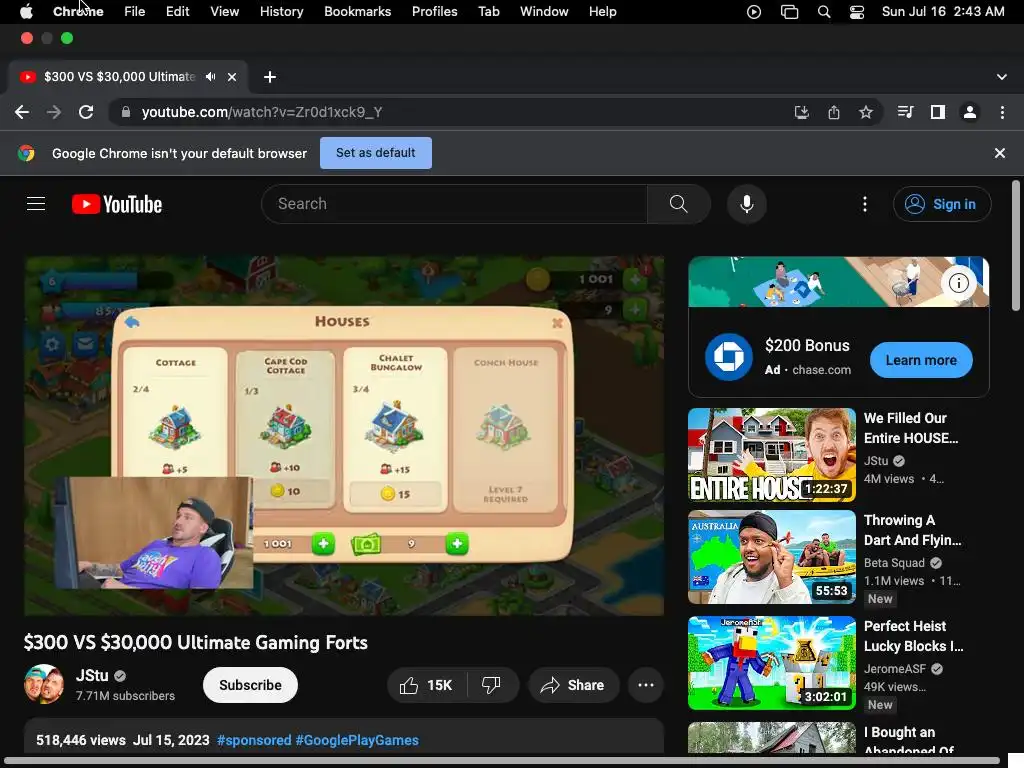The height and width of the screenshot is (768, 1024).
Task: Click the horizontal scrollbar at bottom
Action: click(500, 761)
